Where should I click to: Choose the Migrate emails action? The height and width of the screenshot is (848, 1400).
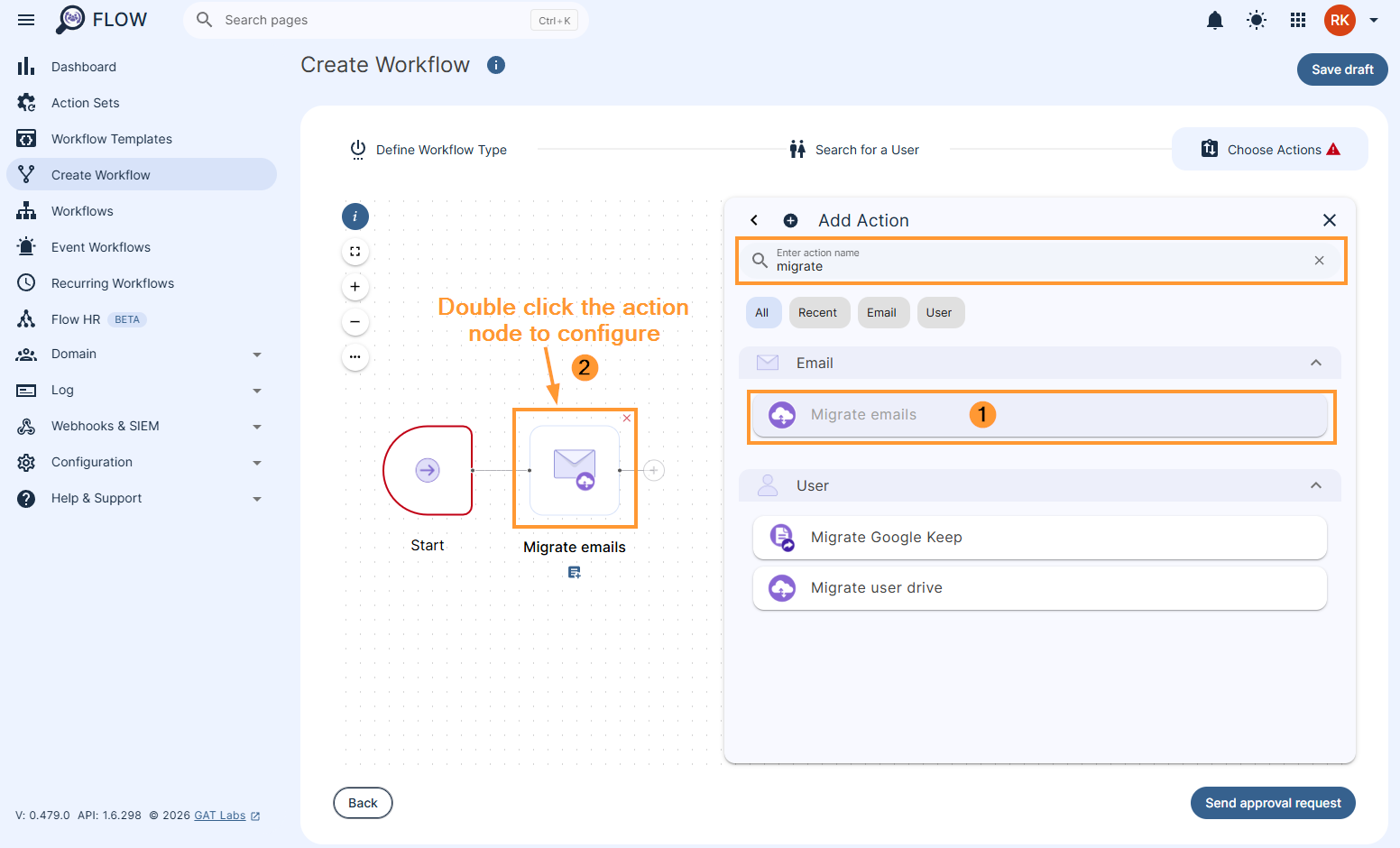1040,415
